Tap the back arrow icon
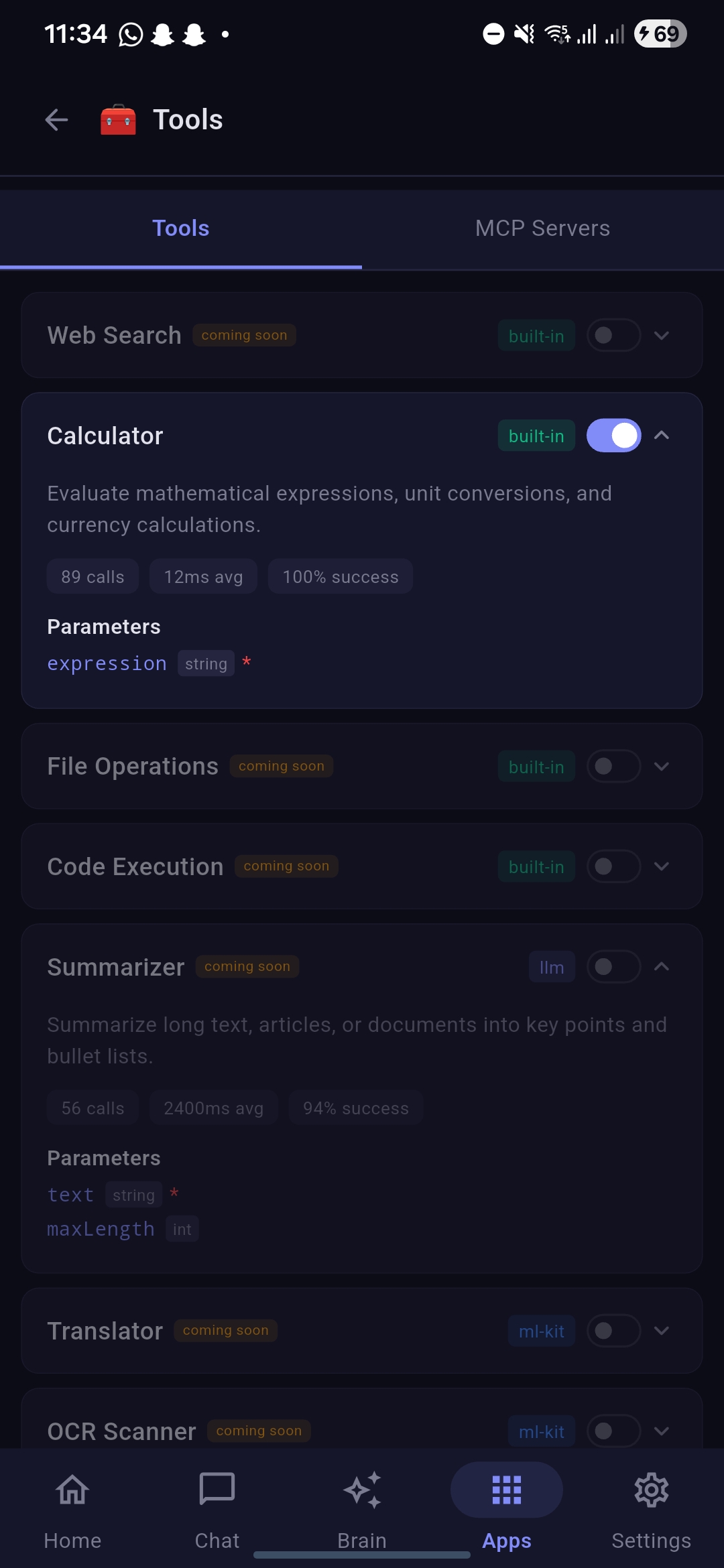Screen dimensions: 724x1568 click(57, 120)
